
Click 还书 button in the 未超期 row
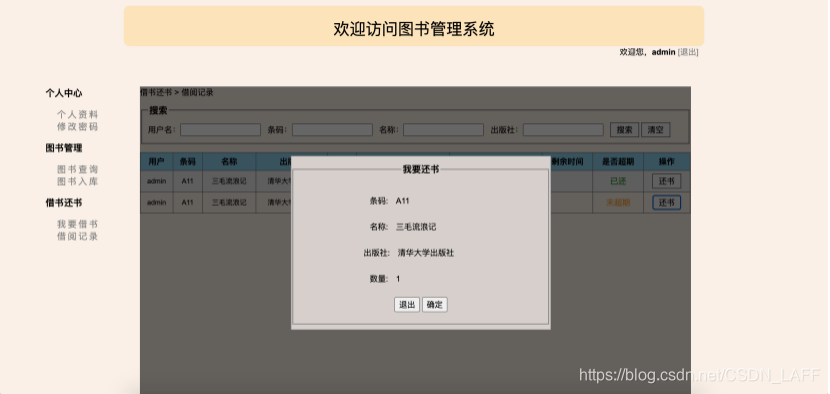(666, 202)
